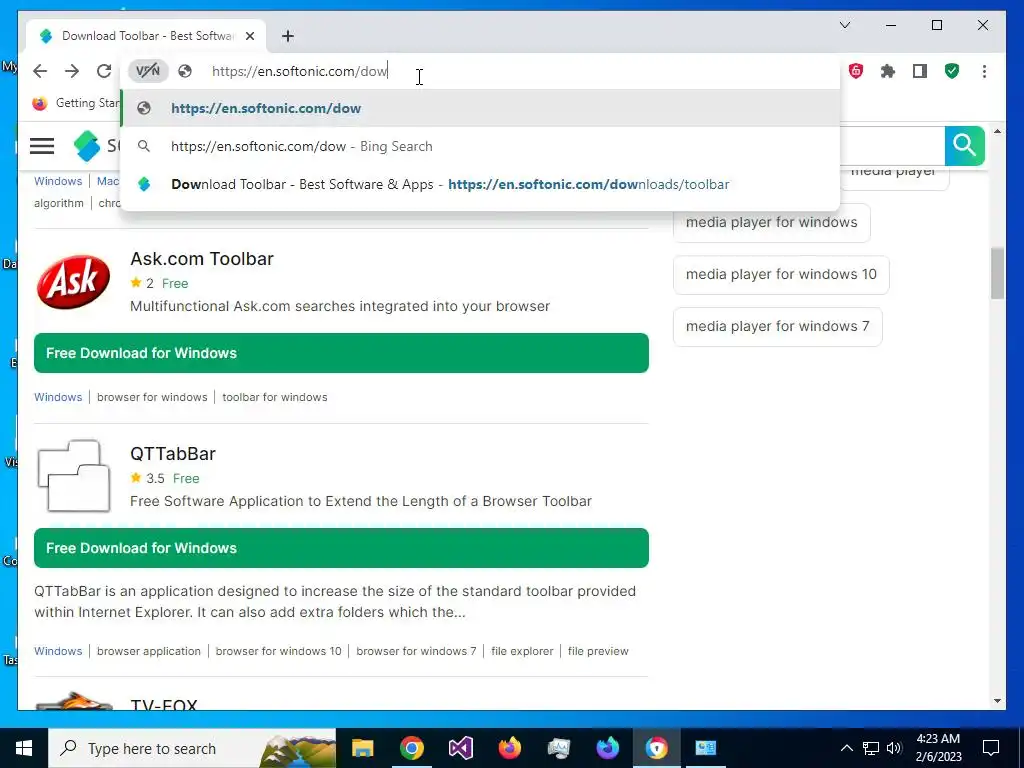1024x768 pixels.
Task: Click the scrollbar down arrow
Action: pos(997,701)
